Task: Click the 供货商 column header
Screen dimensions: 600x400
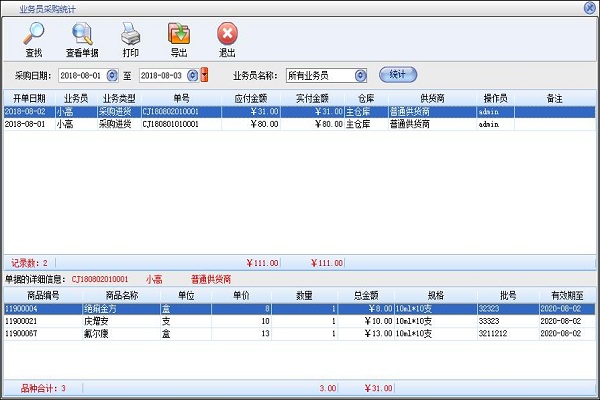Action: point(432,98)
